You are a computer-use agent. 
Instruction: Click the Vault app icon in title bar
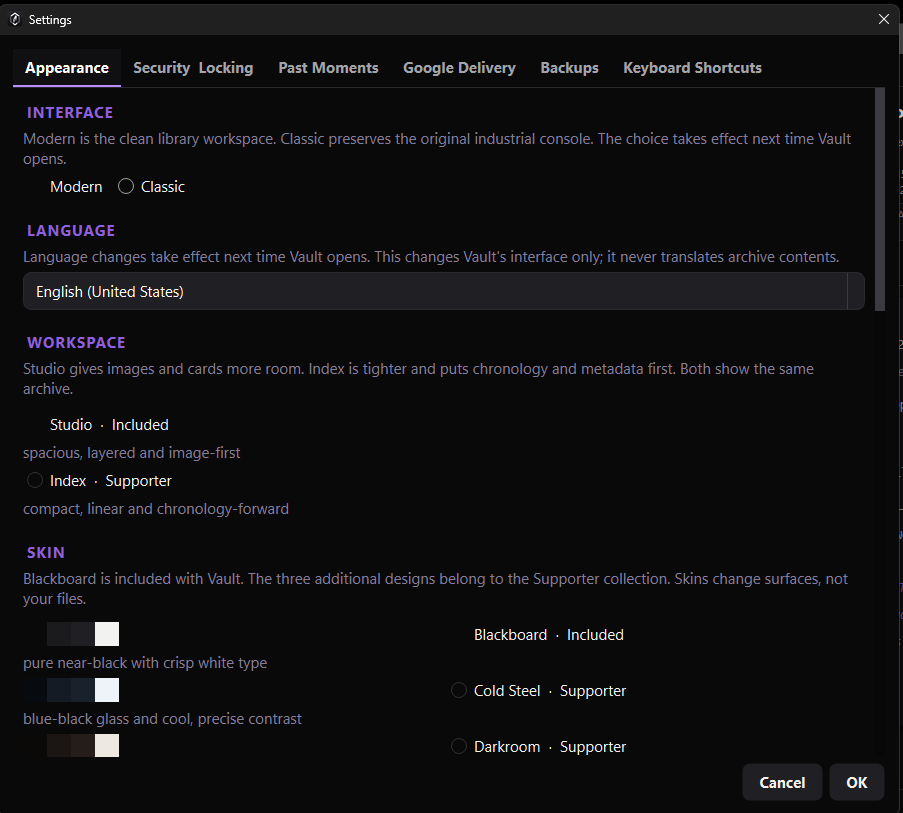15,19
